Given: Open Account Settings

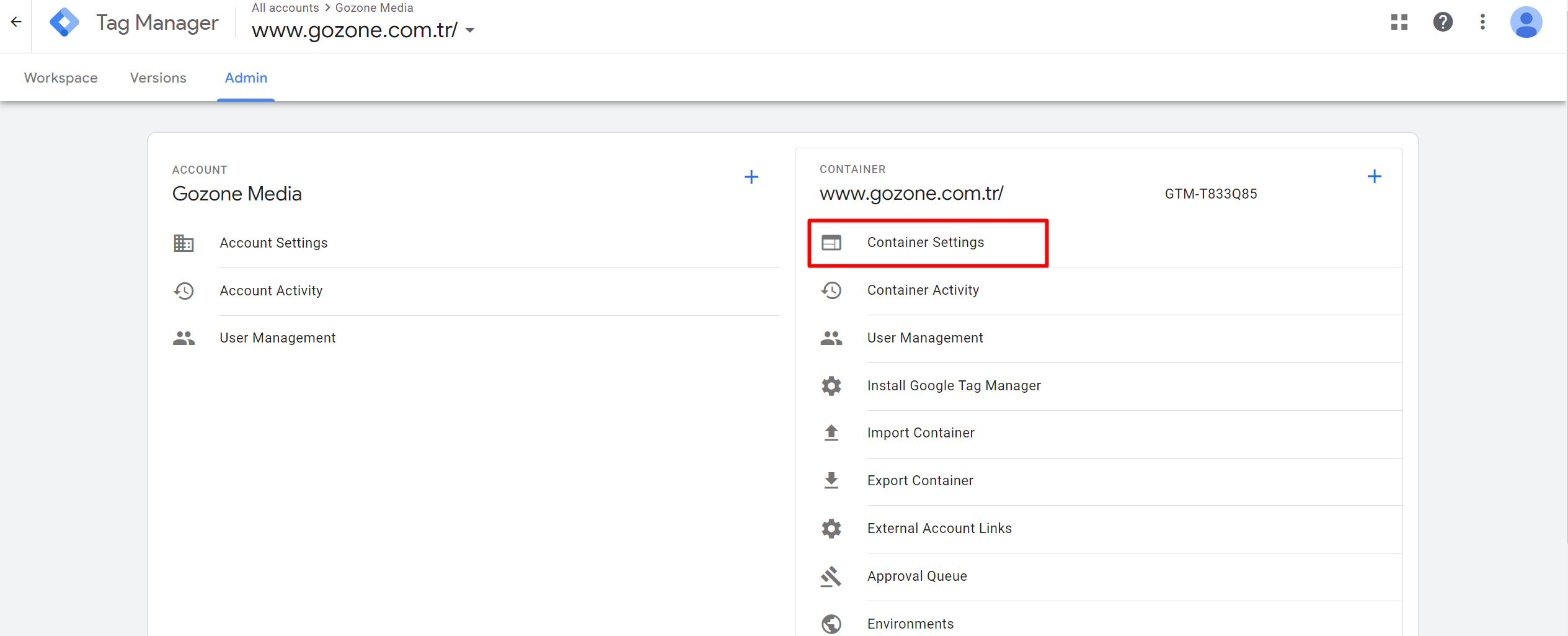Looking at the screenshot, I should pos(273,243).
